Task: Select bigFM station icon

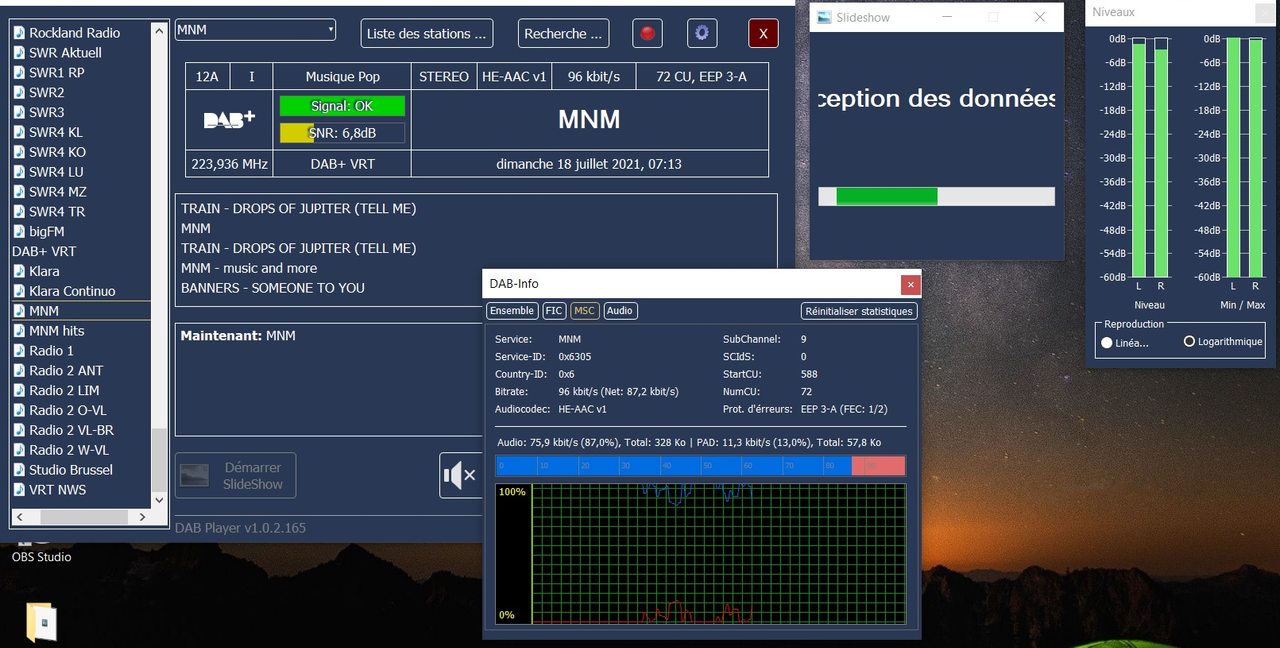Action: 19,232
